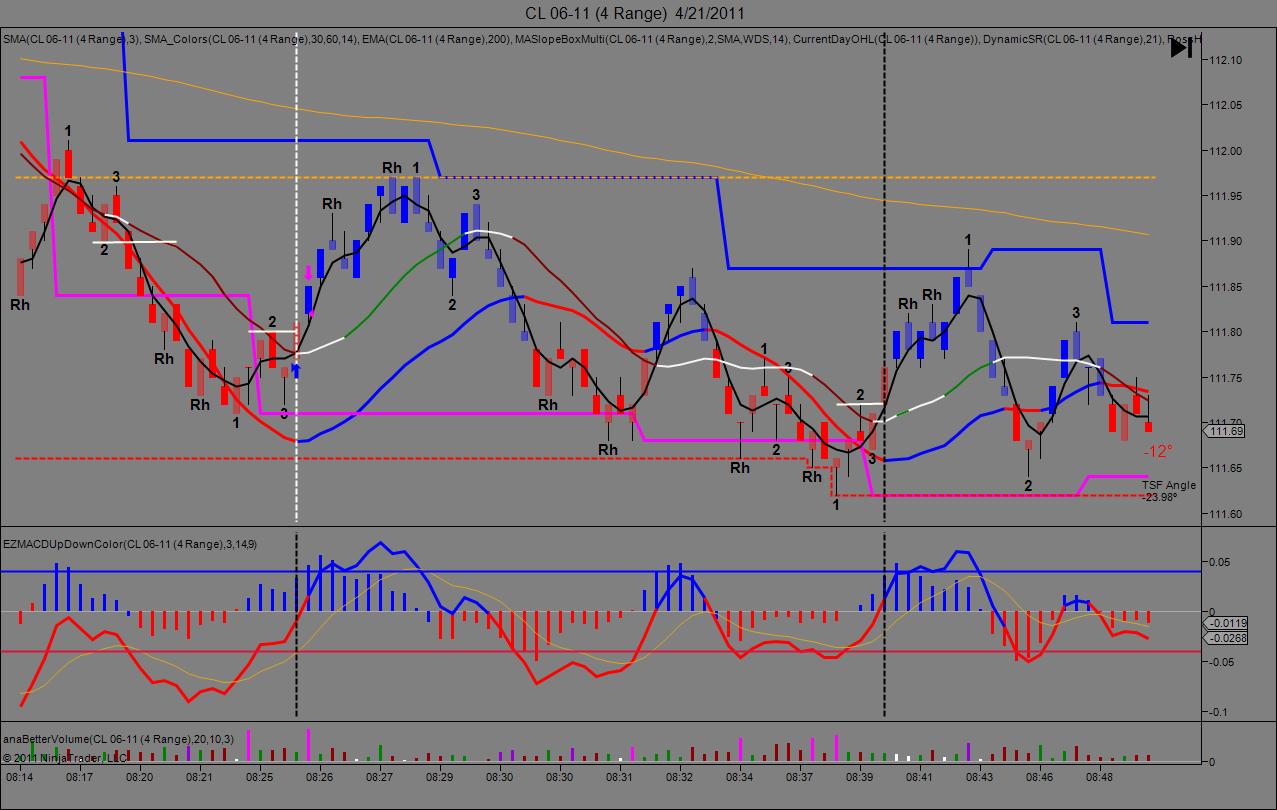Click time axis label 08:32
The width and height of the screenshot is (1277, 810).
(680, 776)
